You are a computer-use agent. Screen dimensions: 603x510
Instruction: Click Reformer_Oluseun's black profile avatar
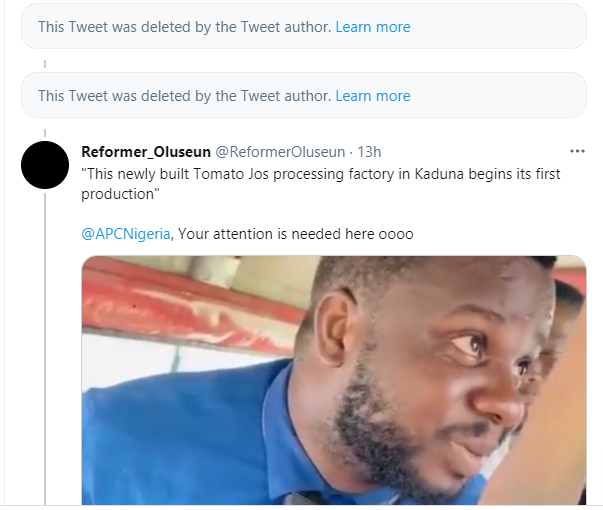[45, 165]
